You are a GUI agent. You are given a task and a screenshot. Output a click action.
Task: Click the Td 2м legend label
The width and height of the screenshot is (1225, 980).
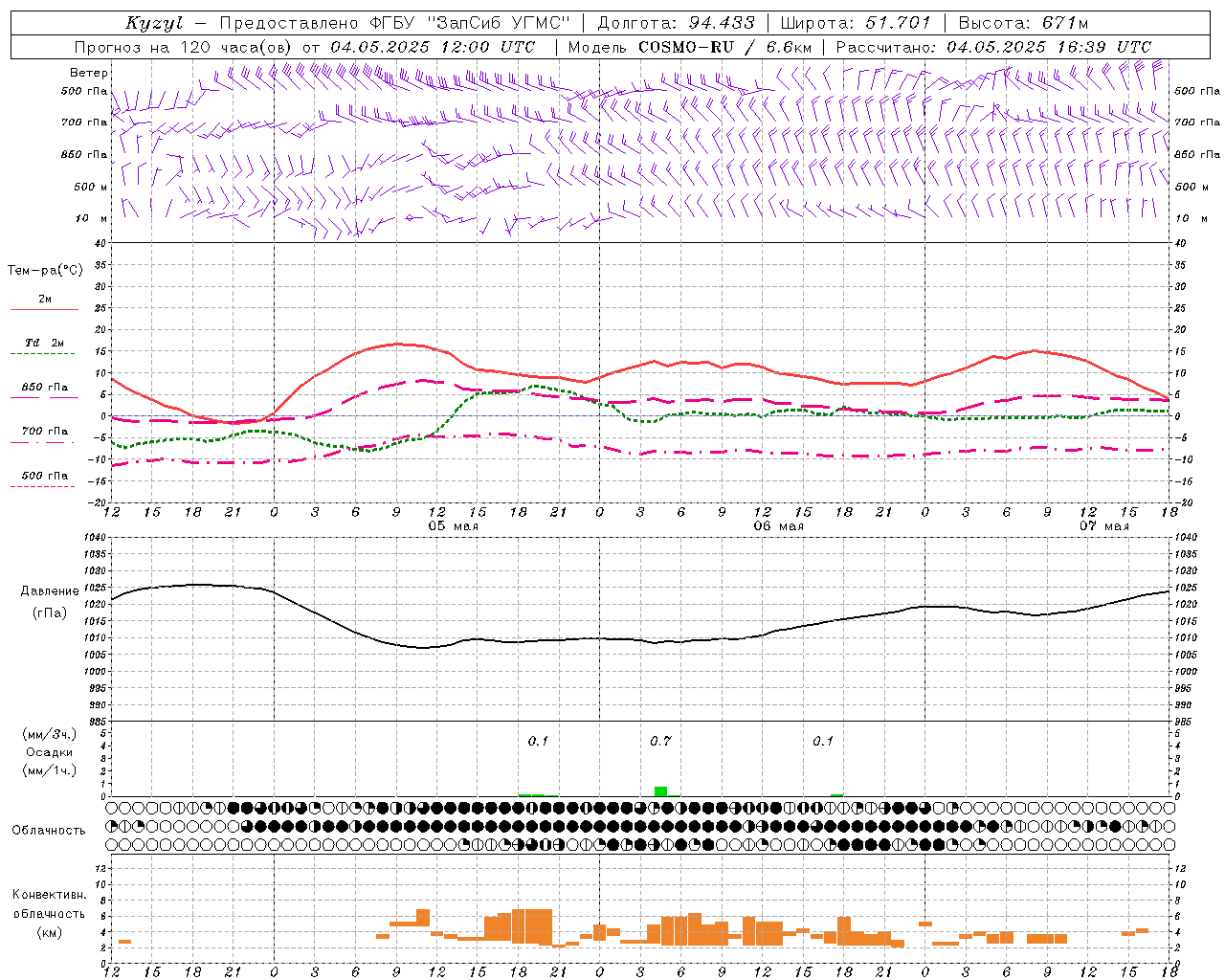pyautogui.click(x=45, y=343)
